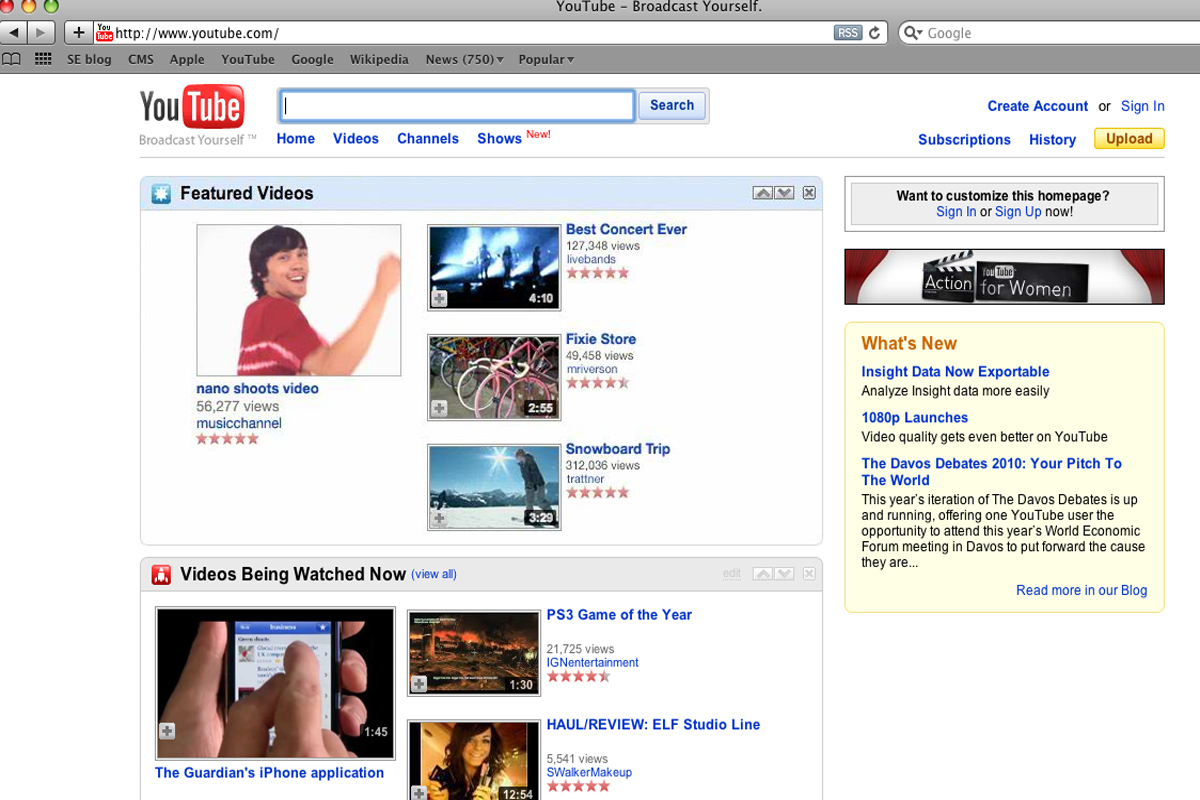Viewport: 1200px width, 800px height.
Task: Open HAUL/REVIEW: ELF Studio Line title
Action: click(x=653, y=725)
